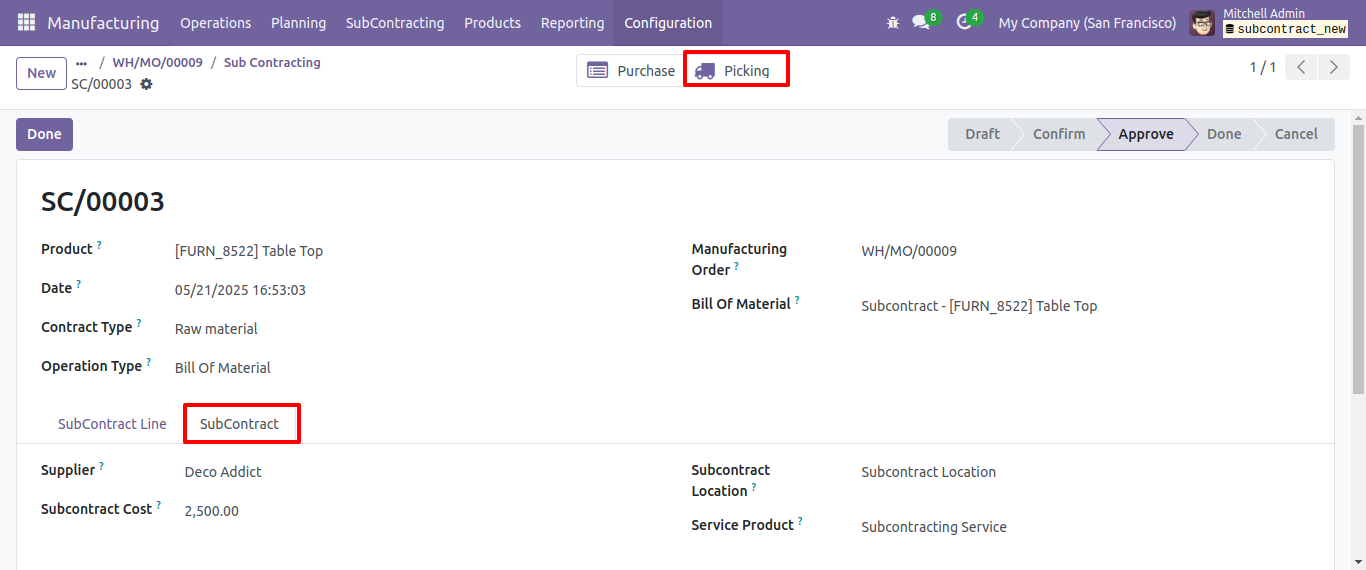This screenshot has height=570, width=1366.
Task: Select the Cancel status stage
Action: point(1296,134)
